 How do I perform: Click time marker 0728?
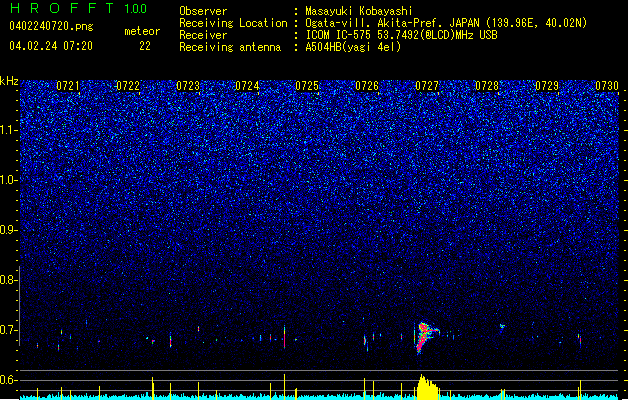click(x=487, y=86)
